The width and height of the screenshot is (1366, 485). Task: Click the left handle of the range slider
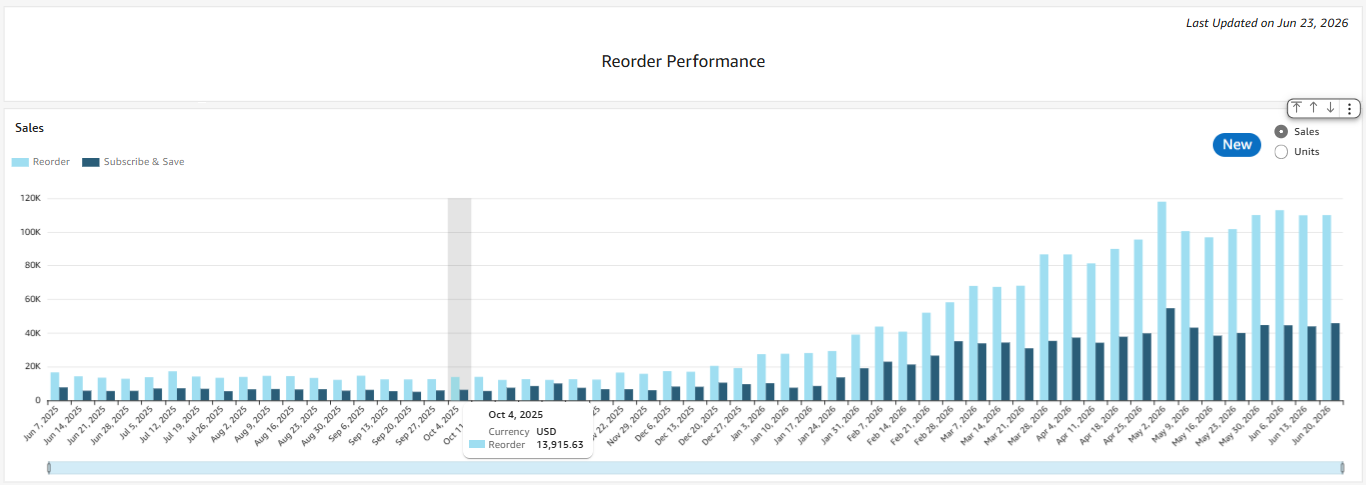pos(49,468)
